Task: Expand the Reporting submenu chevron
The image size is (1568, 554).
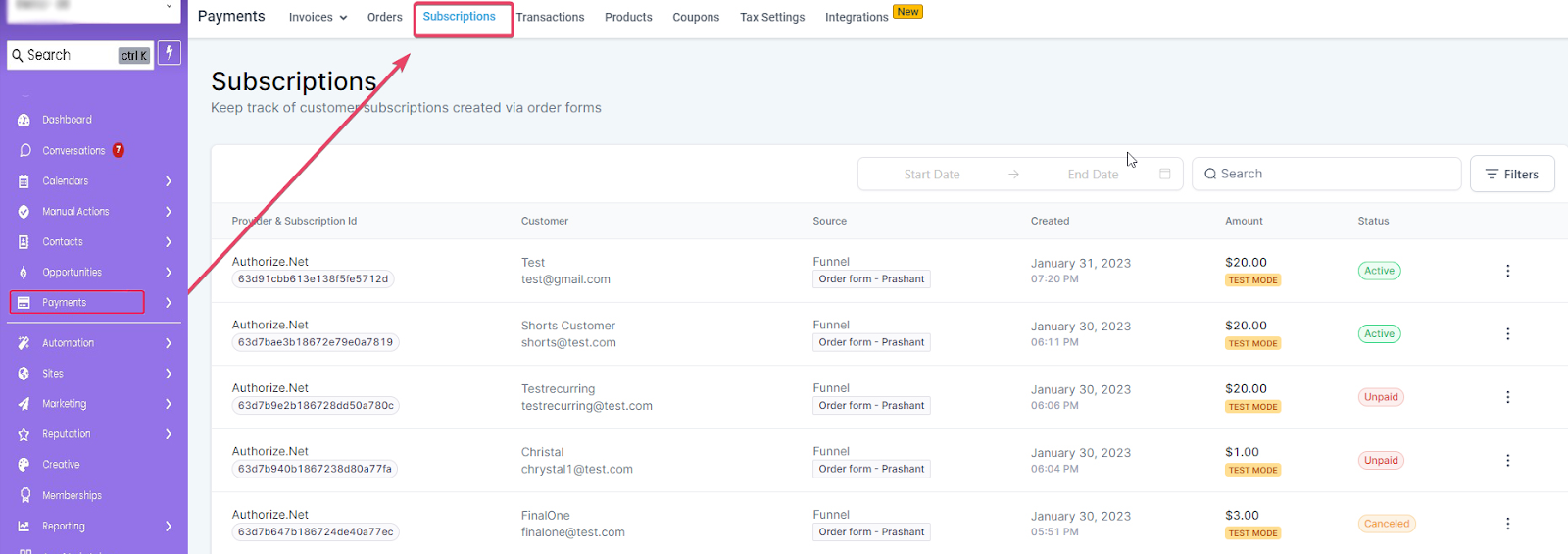Action: (x=169, y=527)
